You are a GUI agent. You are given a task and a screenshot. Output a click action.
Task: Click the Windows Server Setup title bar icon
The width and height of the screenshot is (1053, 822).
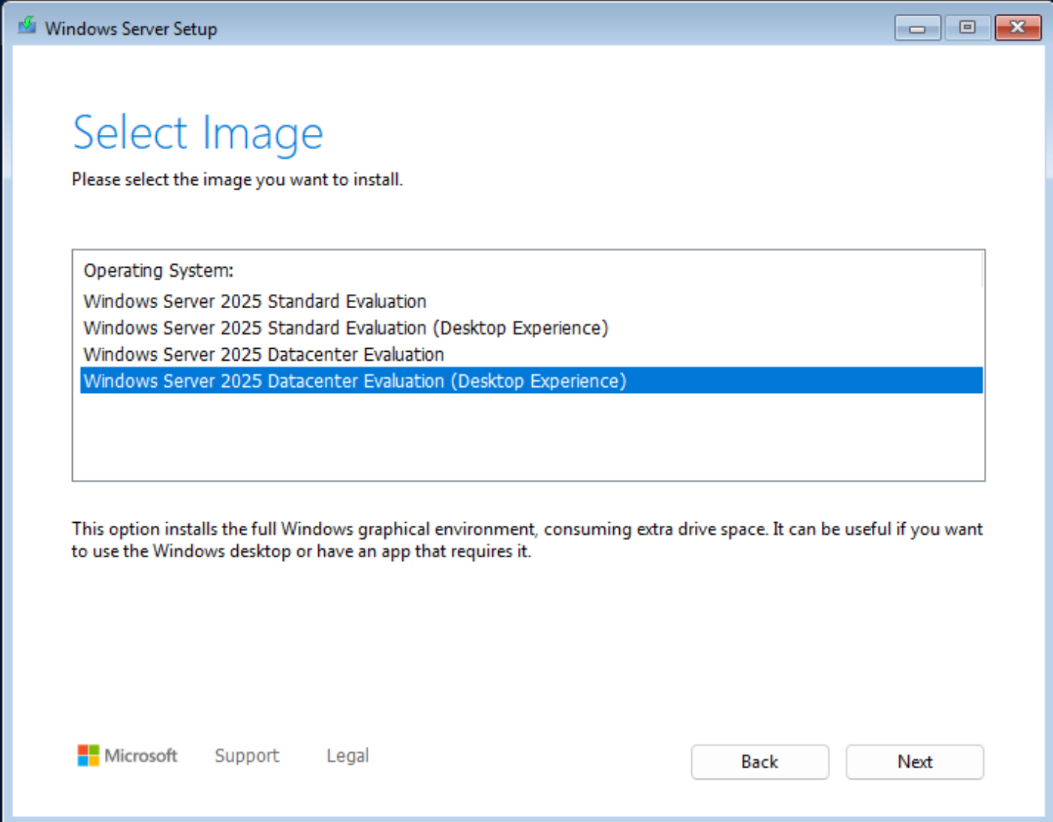coord(27,26)
